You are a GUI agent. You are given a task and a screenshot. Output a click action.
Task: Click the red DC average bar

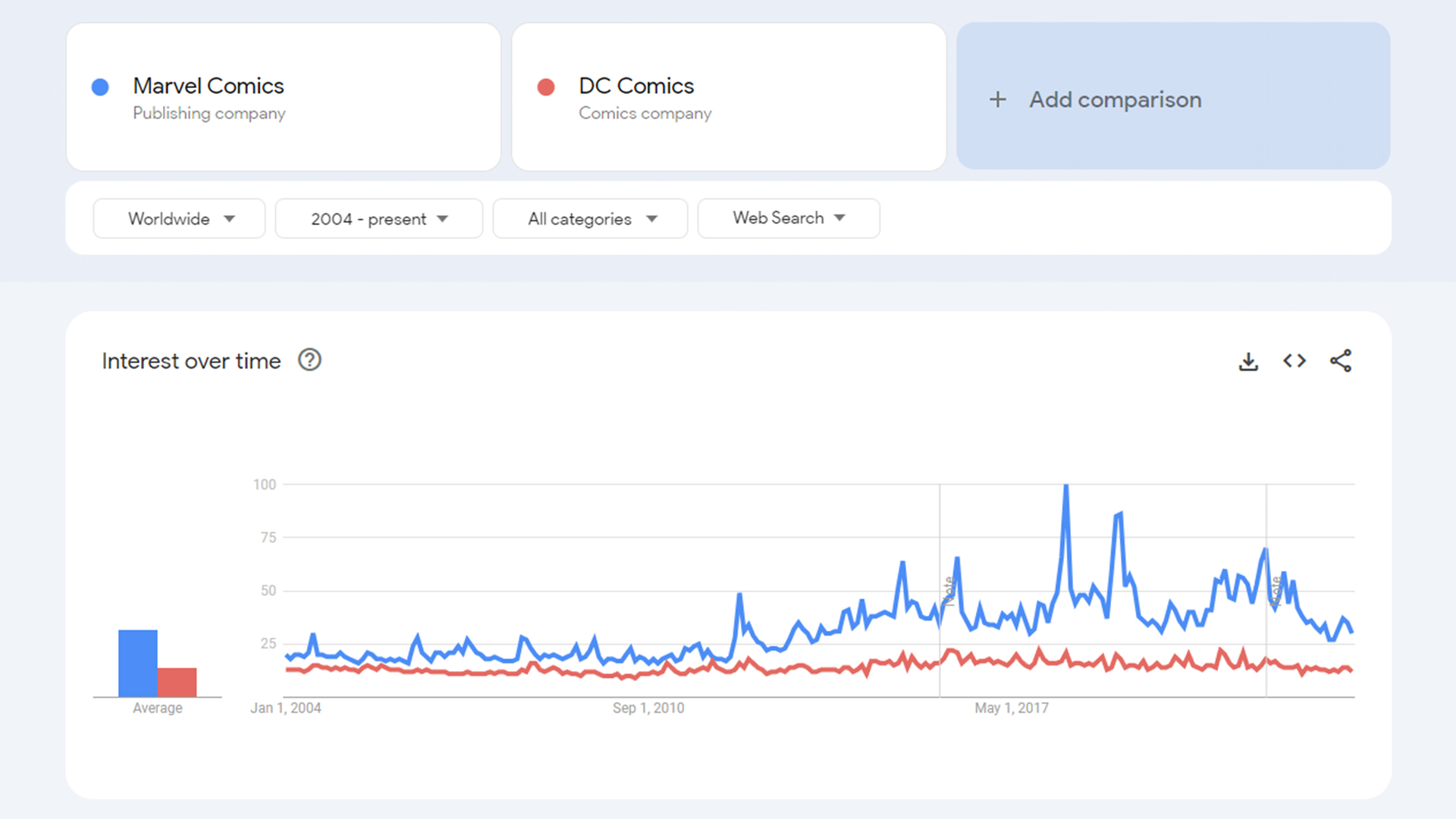coord(177,682)
